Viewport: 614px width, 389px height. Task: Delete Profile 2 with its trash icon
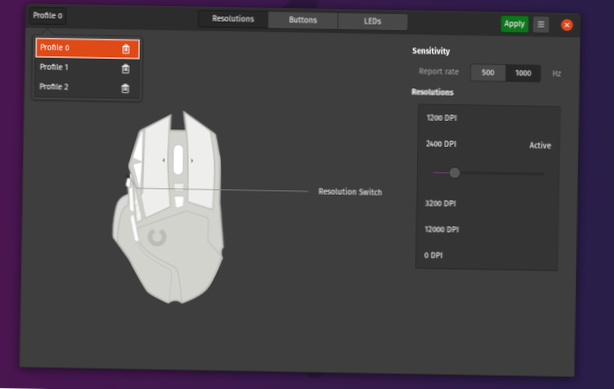point(125,88)
